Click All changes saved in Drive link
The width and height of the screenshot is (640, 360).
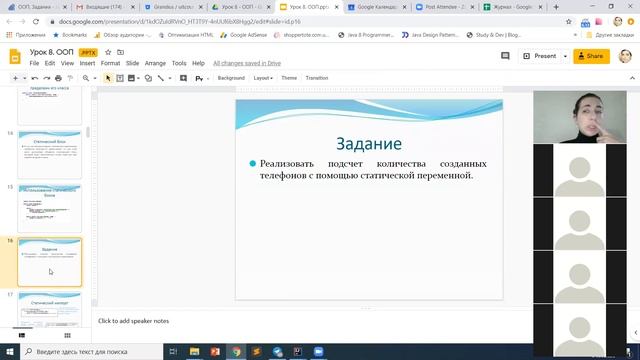[247, 63]
